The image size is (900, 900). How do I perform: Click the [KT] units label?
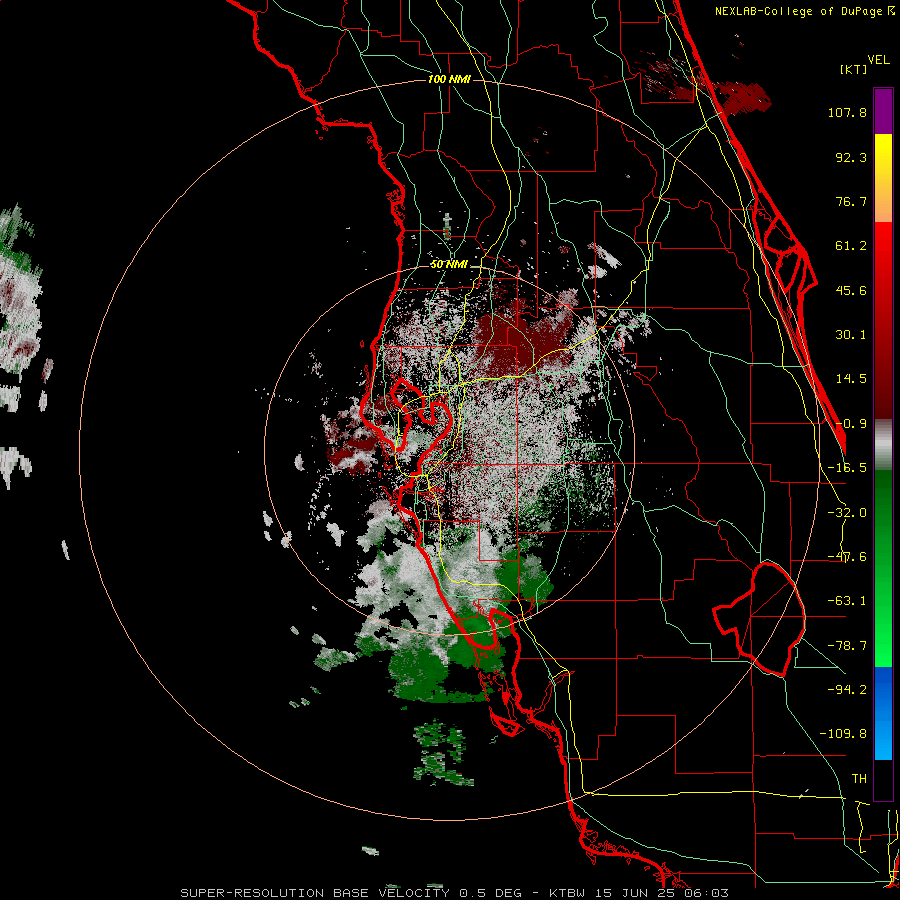pos(853,69)
